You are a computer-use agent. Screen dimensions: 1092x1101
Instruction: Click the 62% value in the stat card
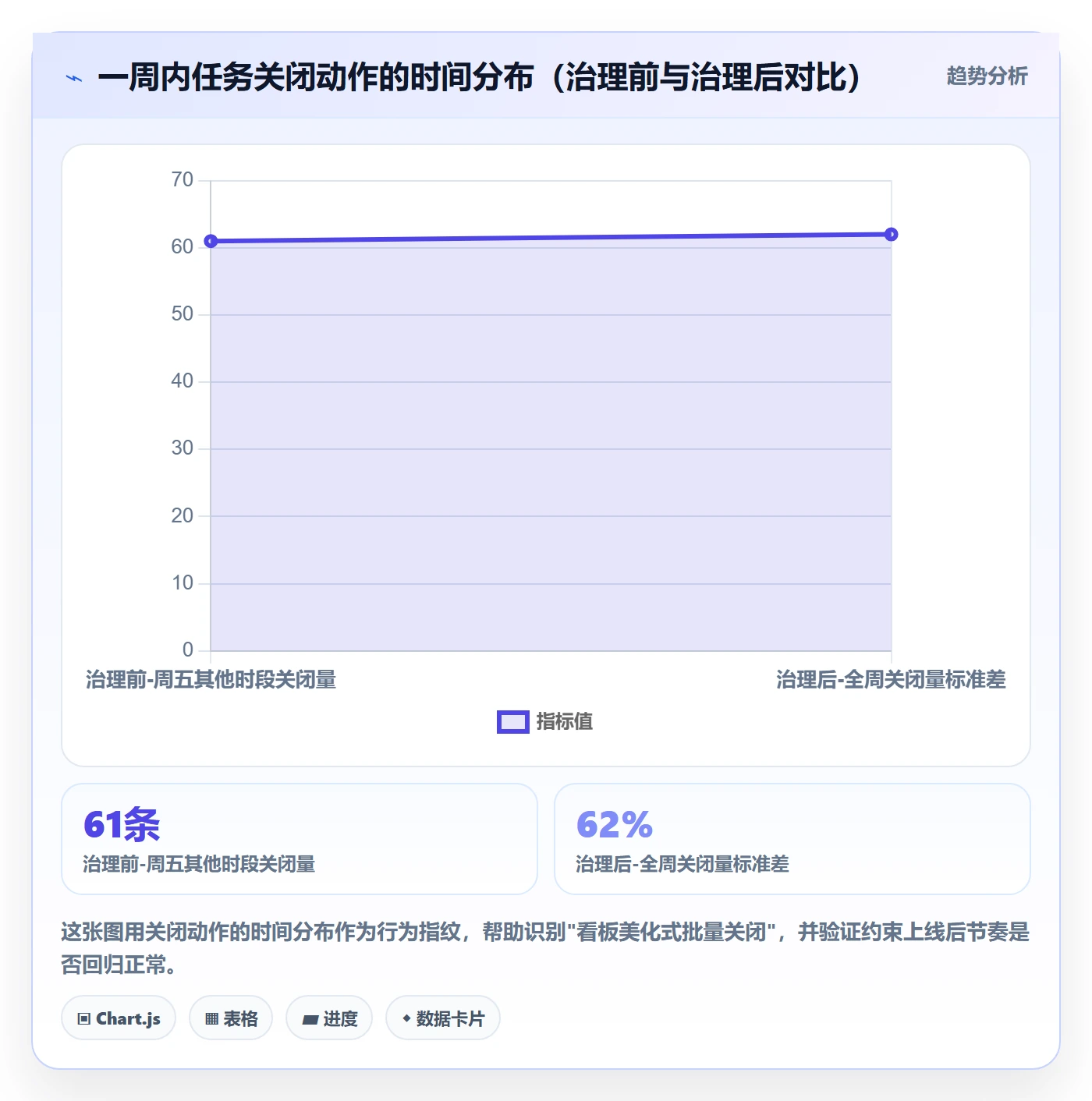615,824
